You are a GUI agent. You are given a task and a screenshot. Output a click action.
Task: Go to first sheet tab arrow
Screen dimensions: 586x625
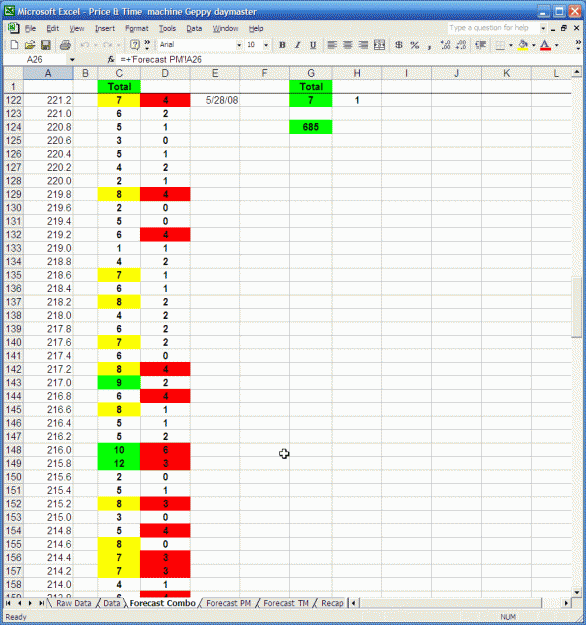(x=8, y=603)
